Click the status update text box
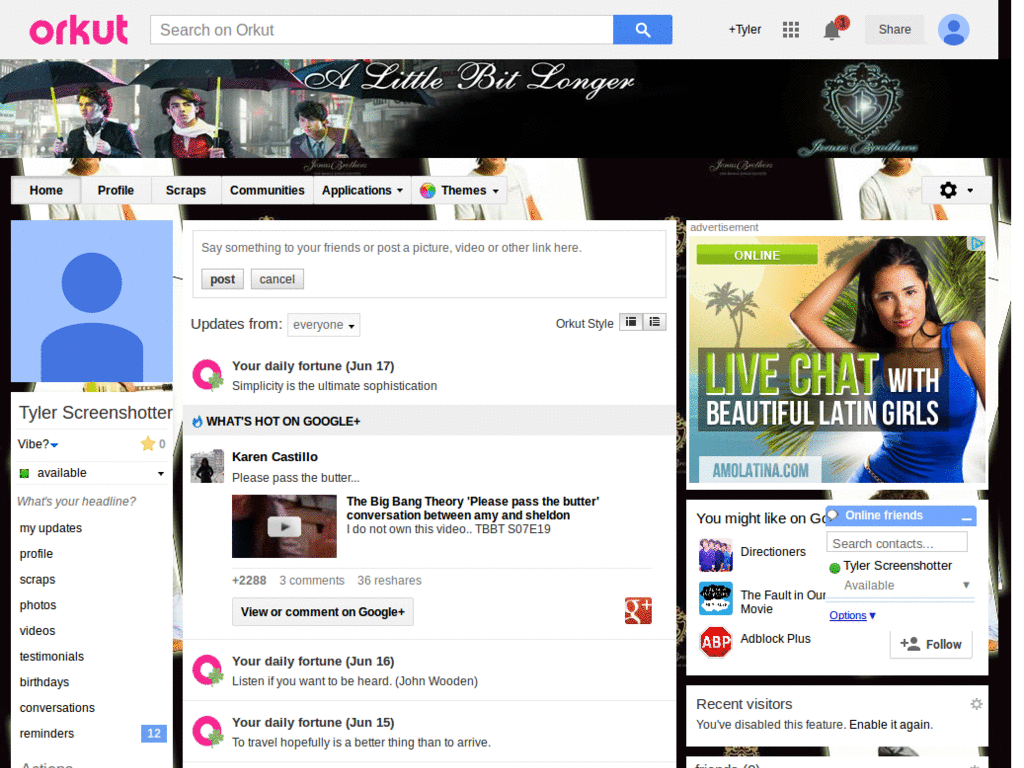The height and width of the screenshot is (768, 1024). click(429, 248)
